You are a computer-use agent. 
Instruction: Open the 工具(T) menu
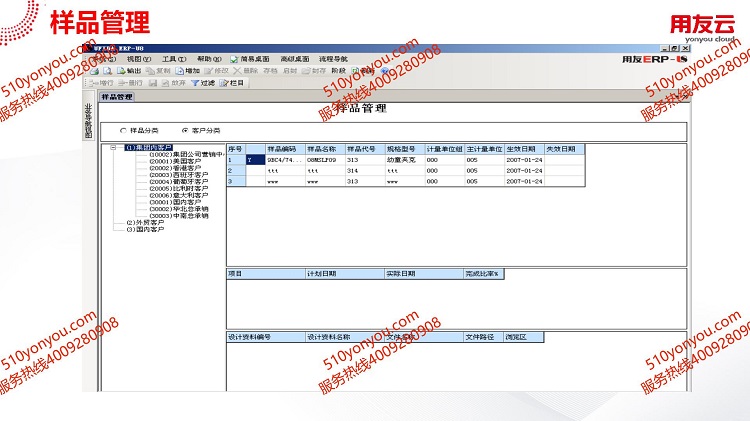(173, 59)
